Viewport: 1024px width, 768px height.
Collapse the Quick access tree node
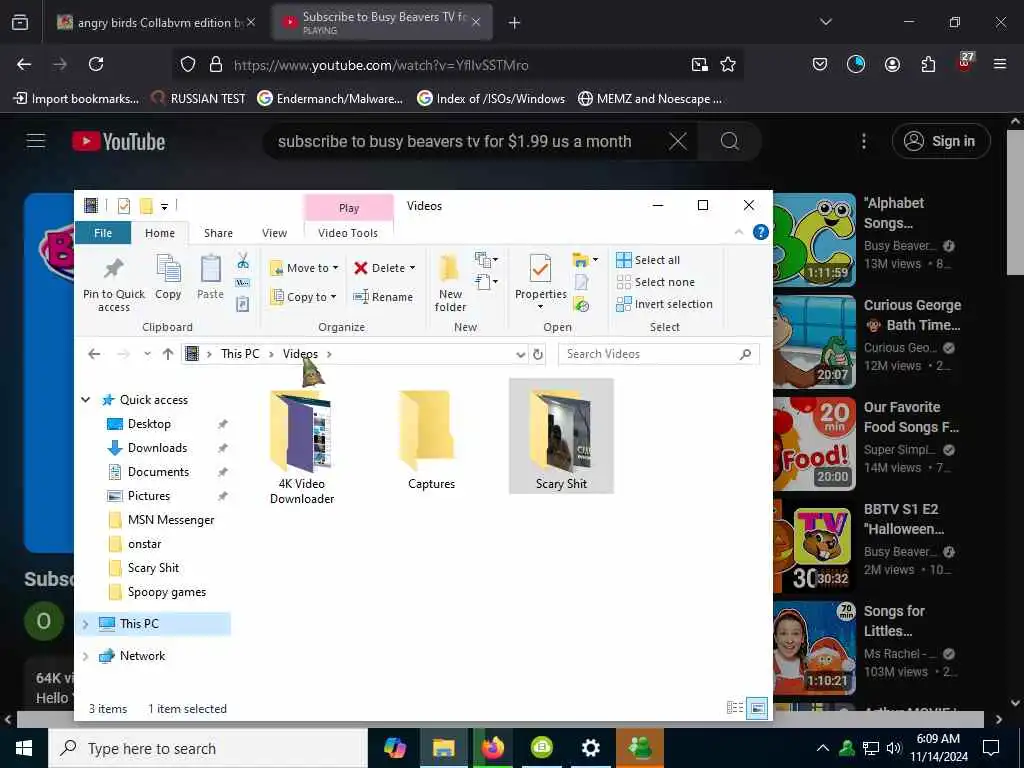tap(86, 400)
